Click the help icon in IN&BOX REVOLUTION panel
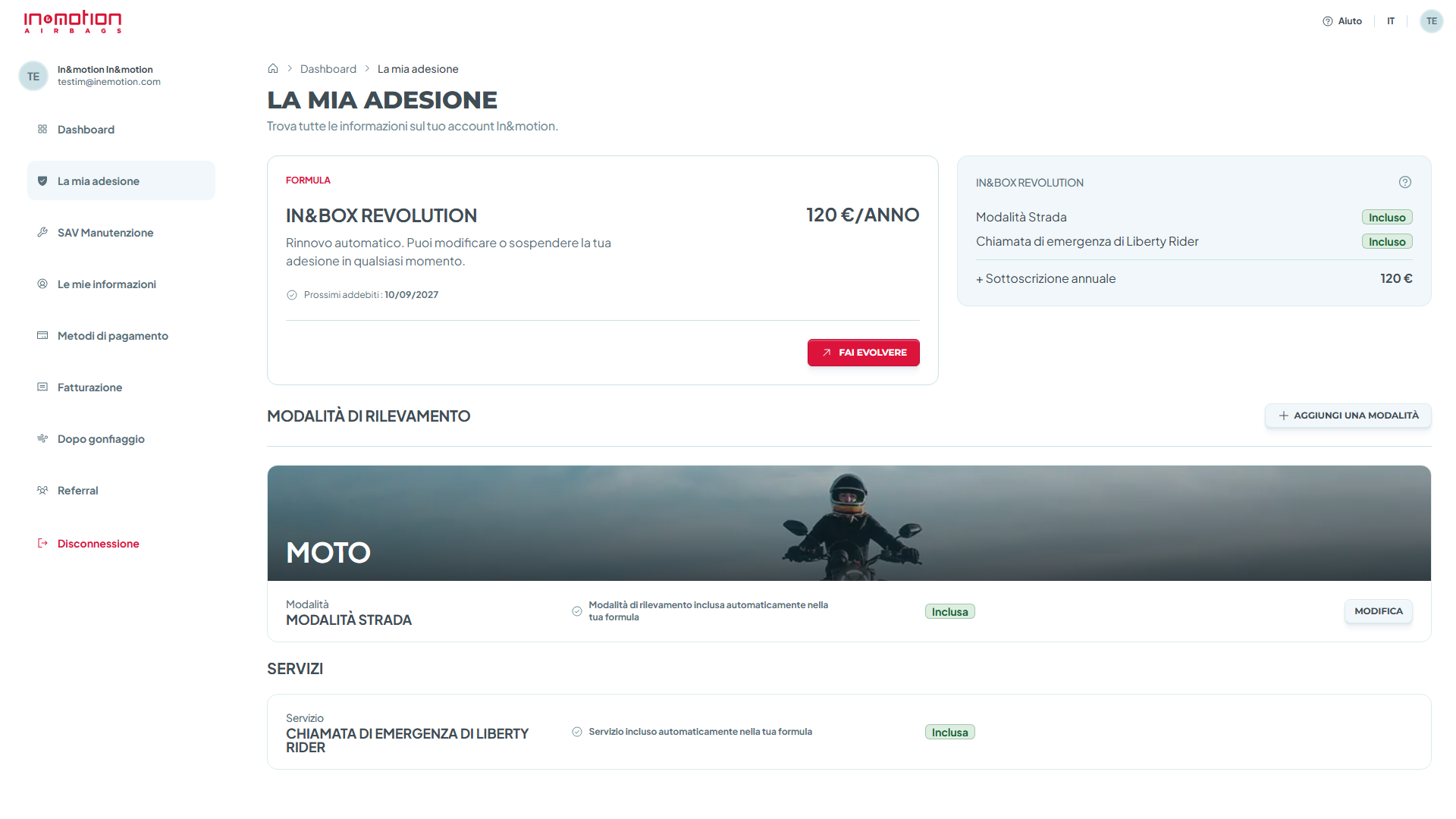Screen dimensions: 1456x819 (x=1405, y=182)
